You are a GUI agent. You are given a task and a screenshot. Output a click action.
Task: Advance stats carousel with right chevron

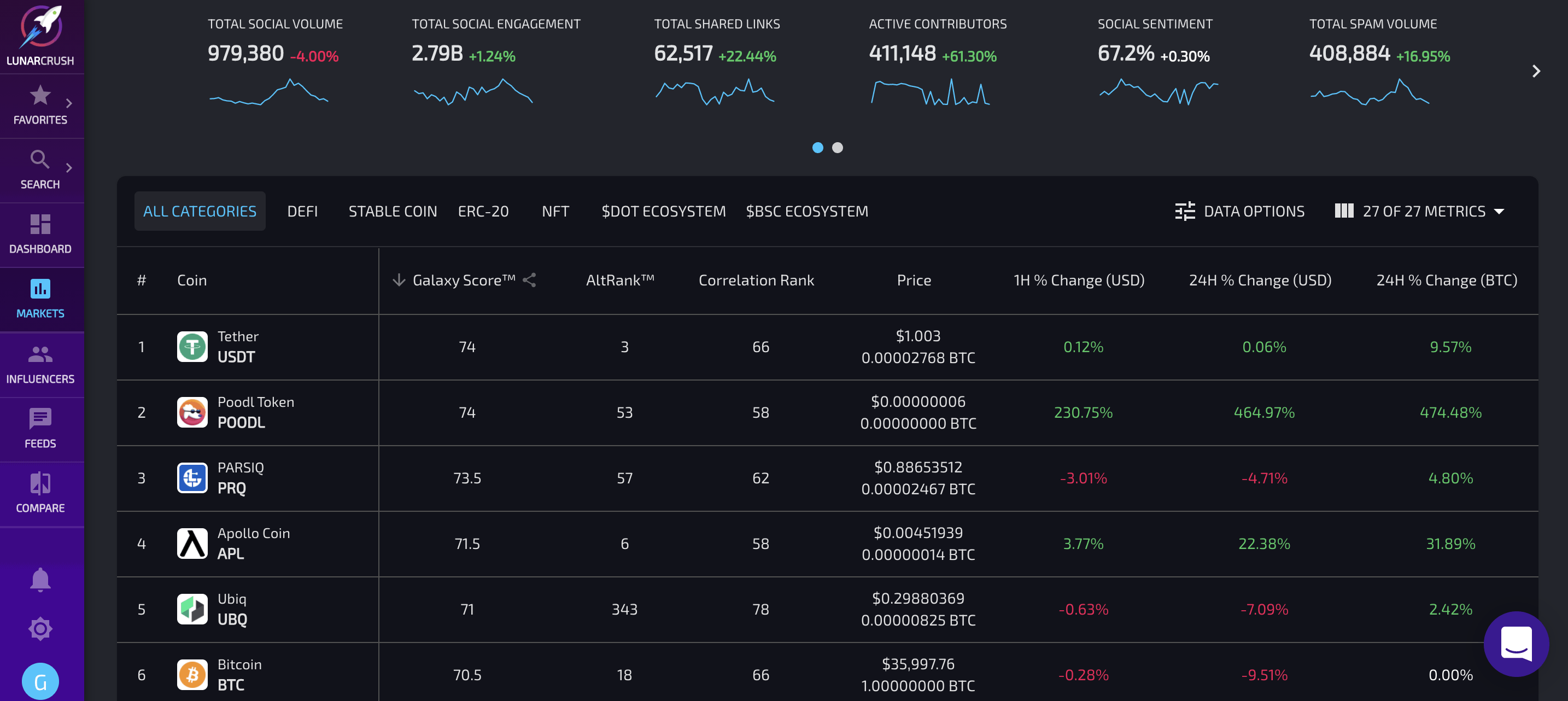[x=1536, y=71]
